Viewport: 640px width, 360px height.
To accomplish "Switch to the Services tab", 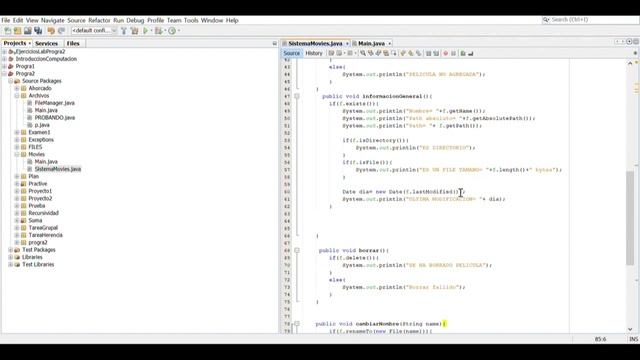I will (47, 43).
